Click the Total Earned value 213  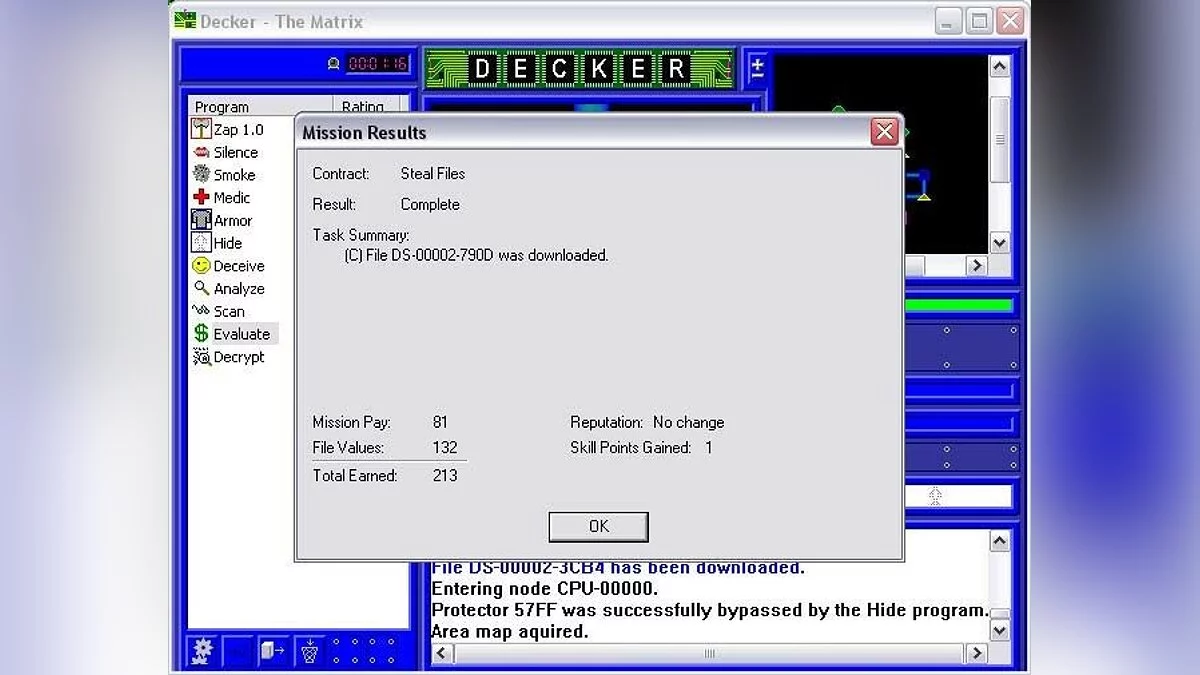click(x=445, y=475)
